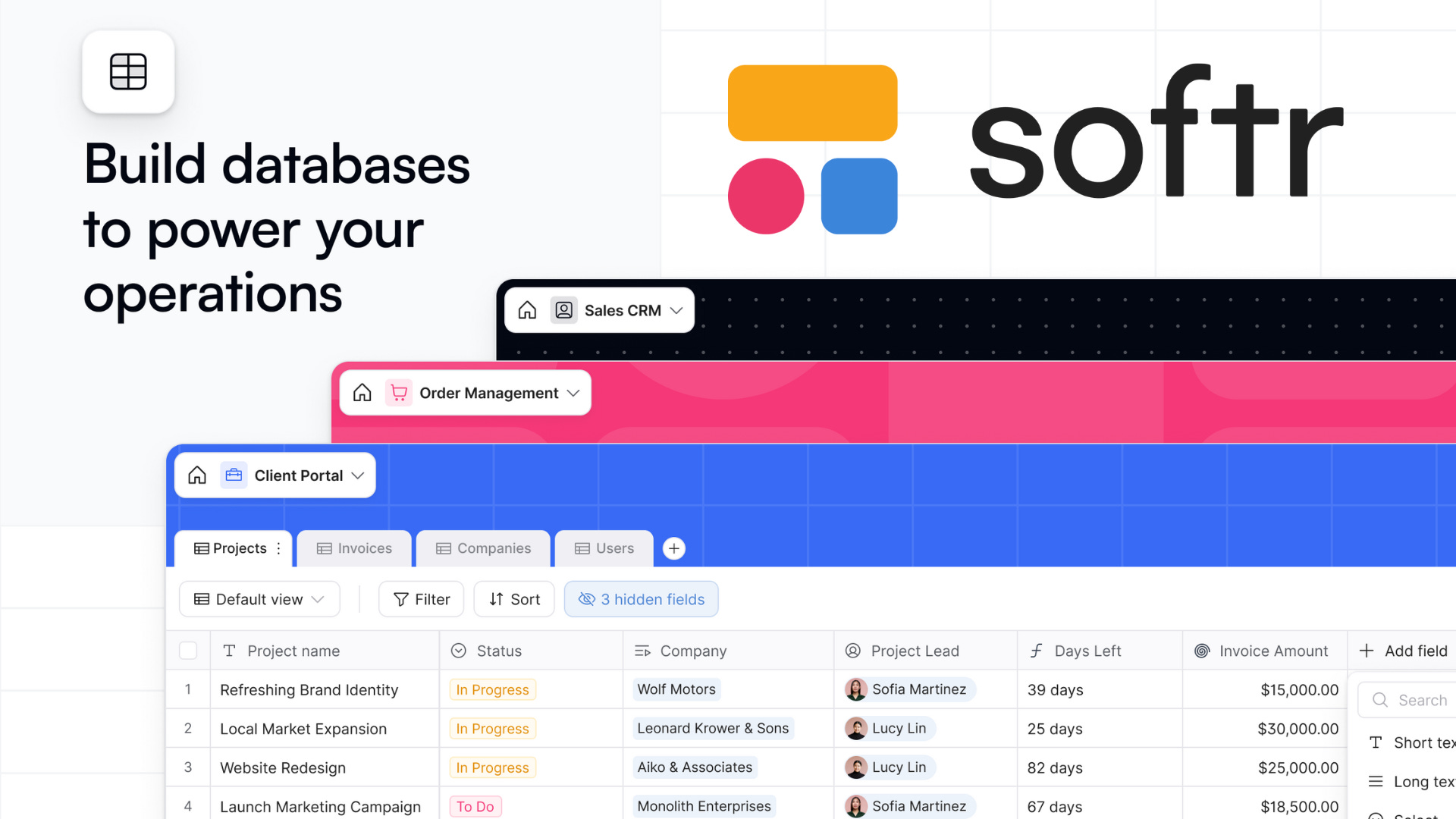
Task: Switch to the Companies tab
Action: tap(484, 548)
